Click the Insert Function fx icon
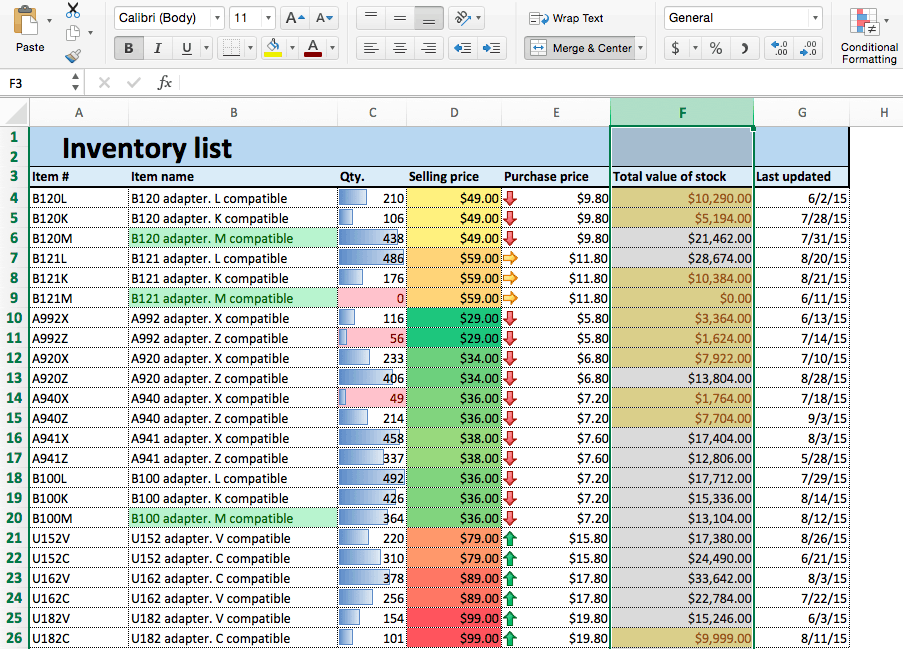Viewport: 903px width, 649px height. pos(165,81)
